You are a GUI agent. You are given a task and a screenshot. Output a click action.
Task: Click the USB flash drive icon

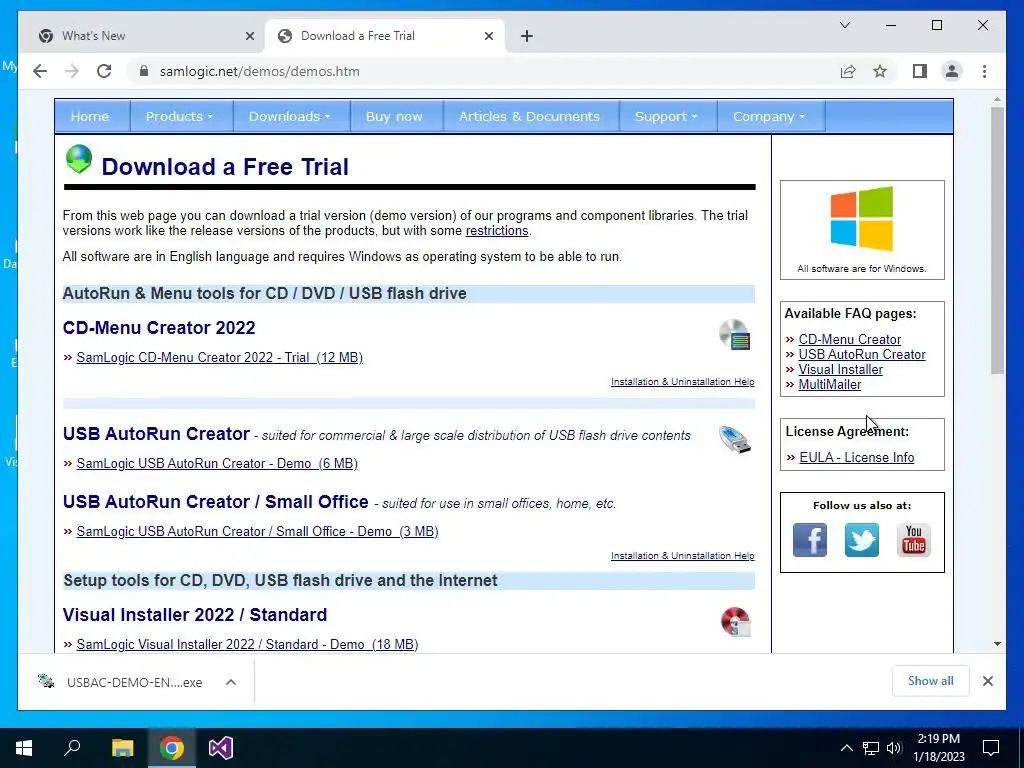(735, 439)
